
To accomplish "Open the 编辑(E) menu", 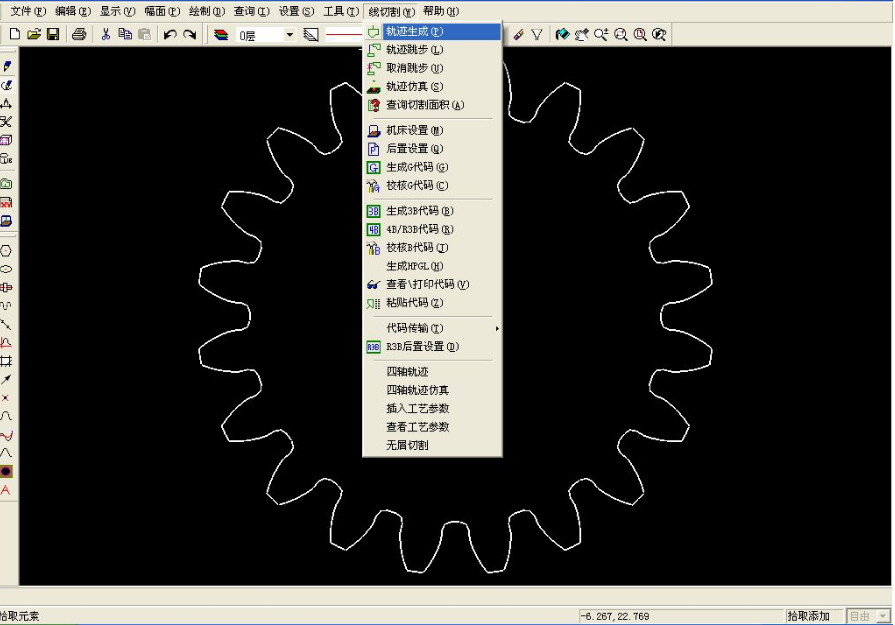I will click(72, 11).
